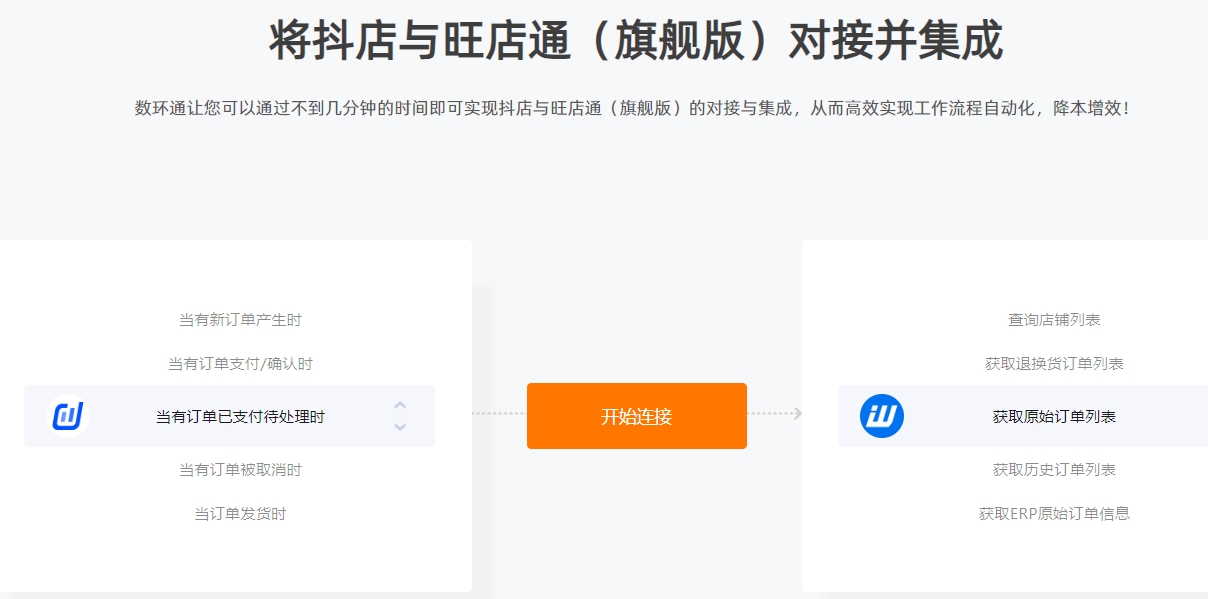The image size is (1208, 599).
Task: Select trigger 当有订单被取消时
Action: tap(240, 470)
